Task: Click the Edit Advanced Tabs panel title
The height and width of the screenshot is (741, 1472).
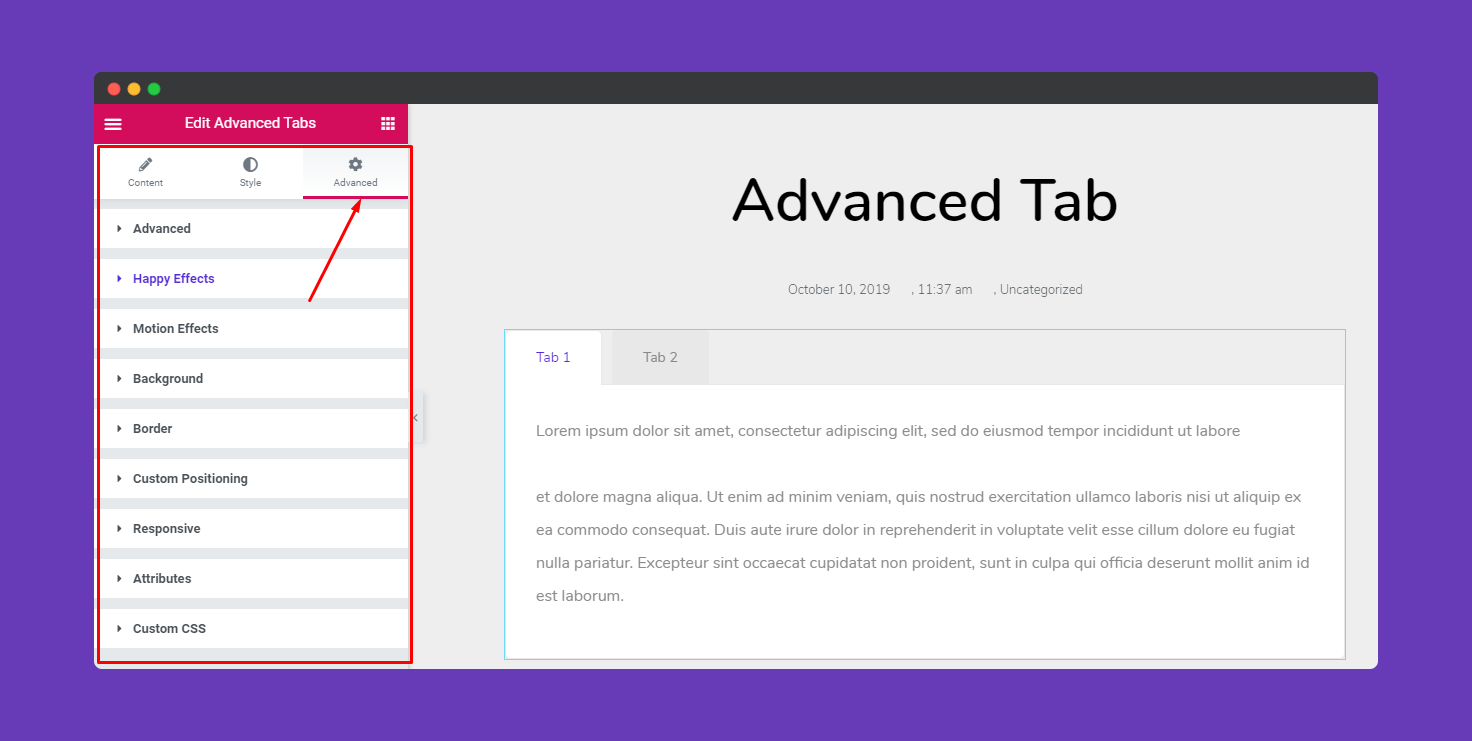Action: pos(250,123)
